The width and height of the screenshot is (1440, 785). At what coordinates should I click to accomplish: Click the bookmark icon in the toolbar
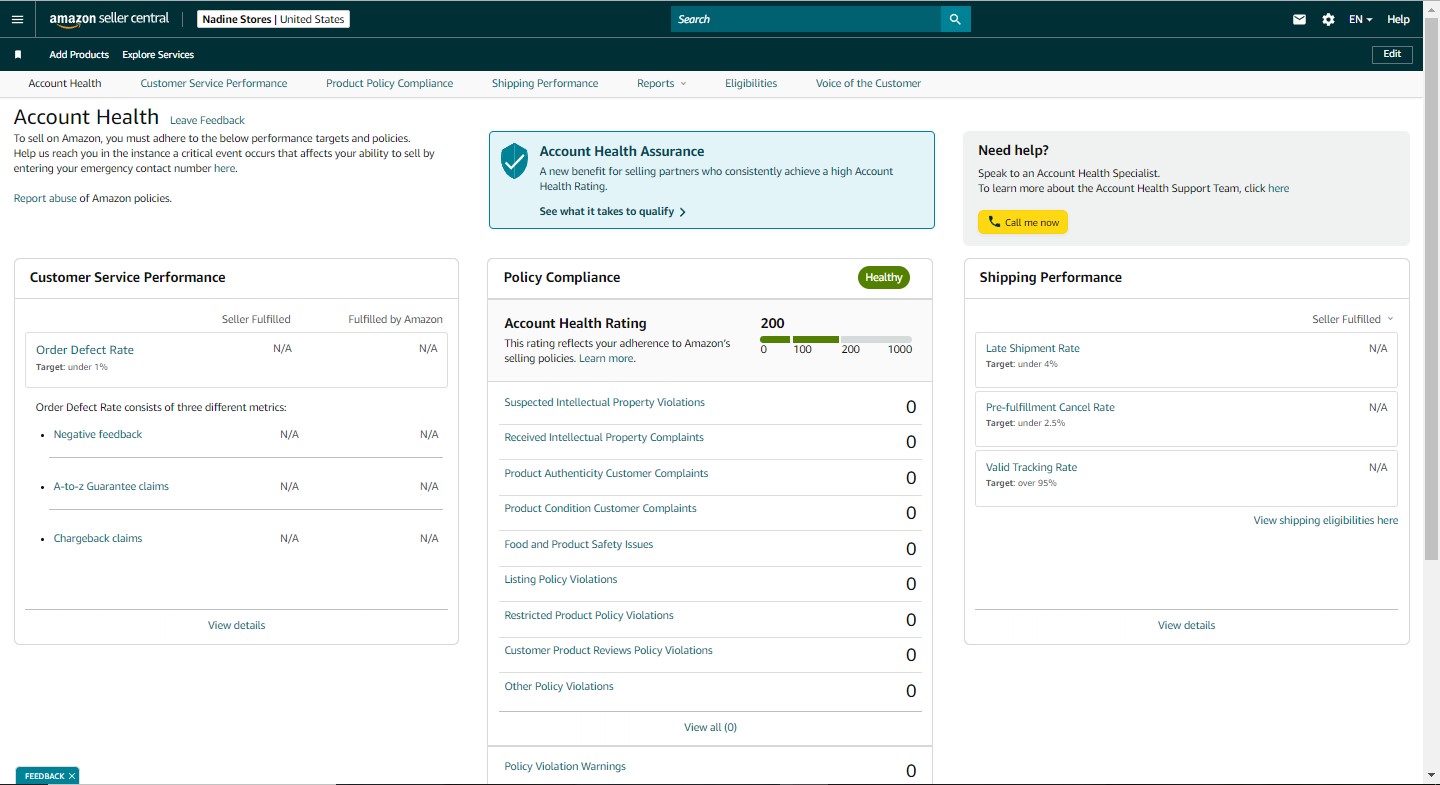pyautogui.click(x=18, y=55)
